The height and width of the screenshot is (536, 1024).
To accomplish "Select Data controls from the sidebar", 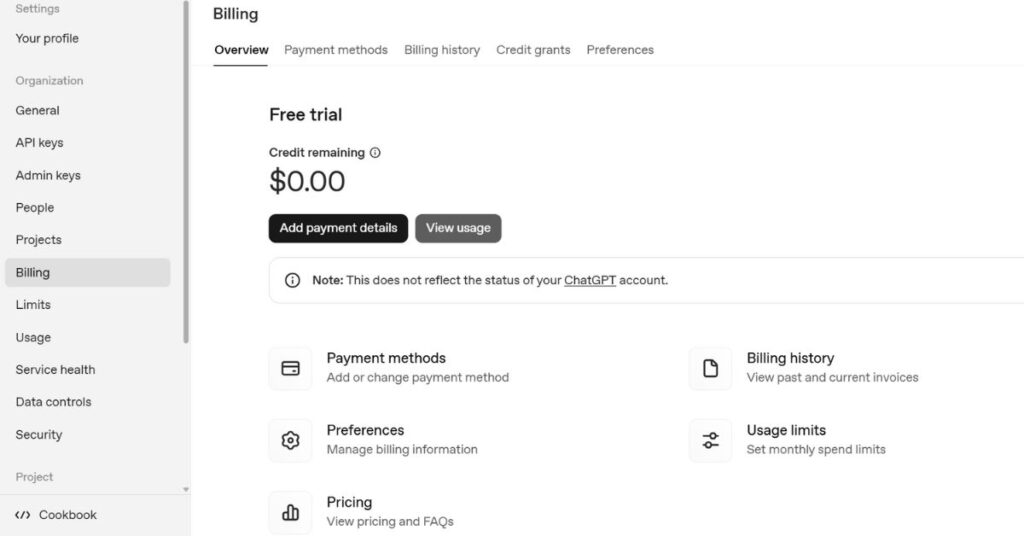I will coord(53,402).
